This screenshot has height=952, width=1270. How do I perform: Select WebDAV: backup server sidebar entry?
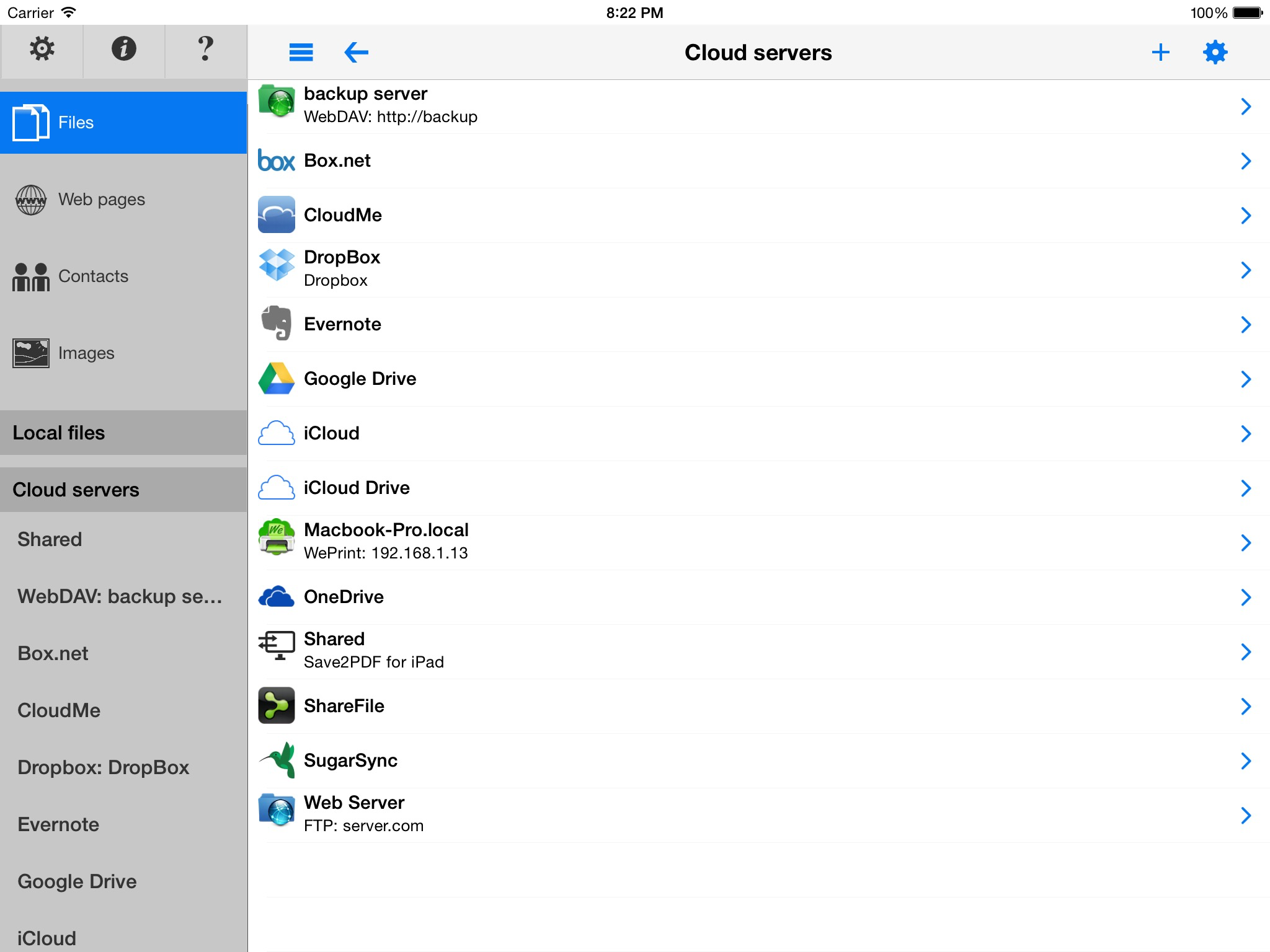pyautogui.click(x=120, y=596)
